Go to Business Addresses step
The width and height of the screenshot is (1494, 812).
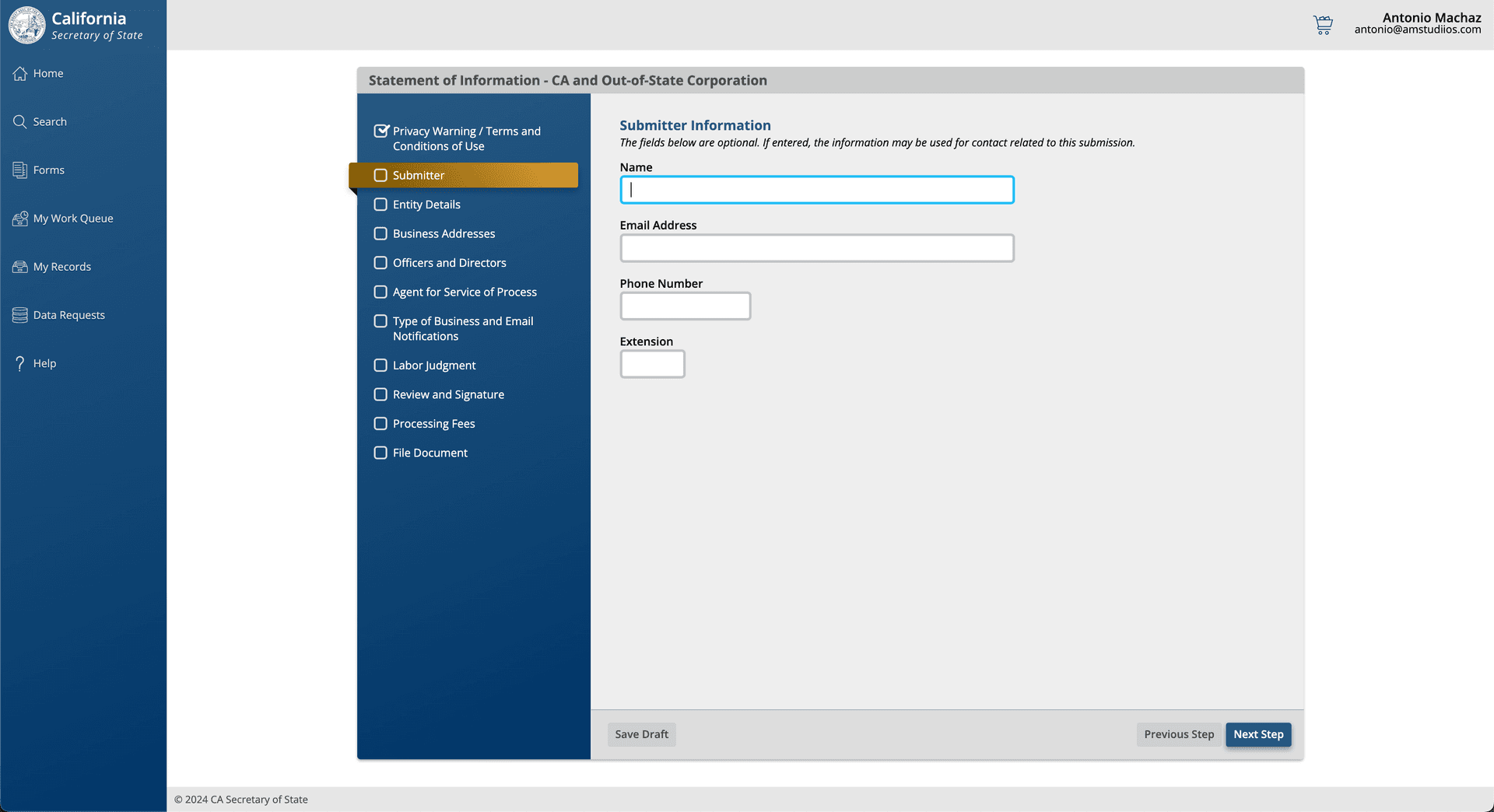pos(444,233)
